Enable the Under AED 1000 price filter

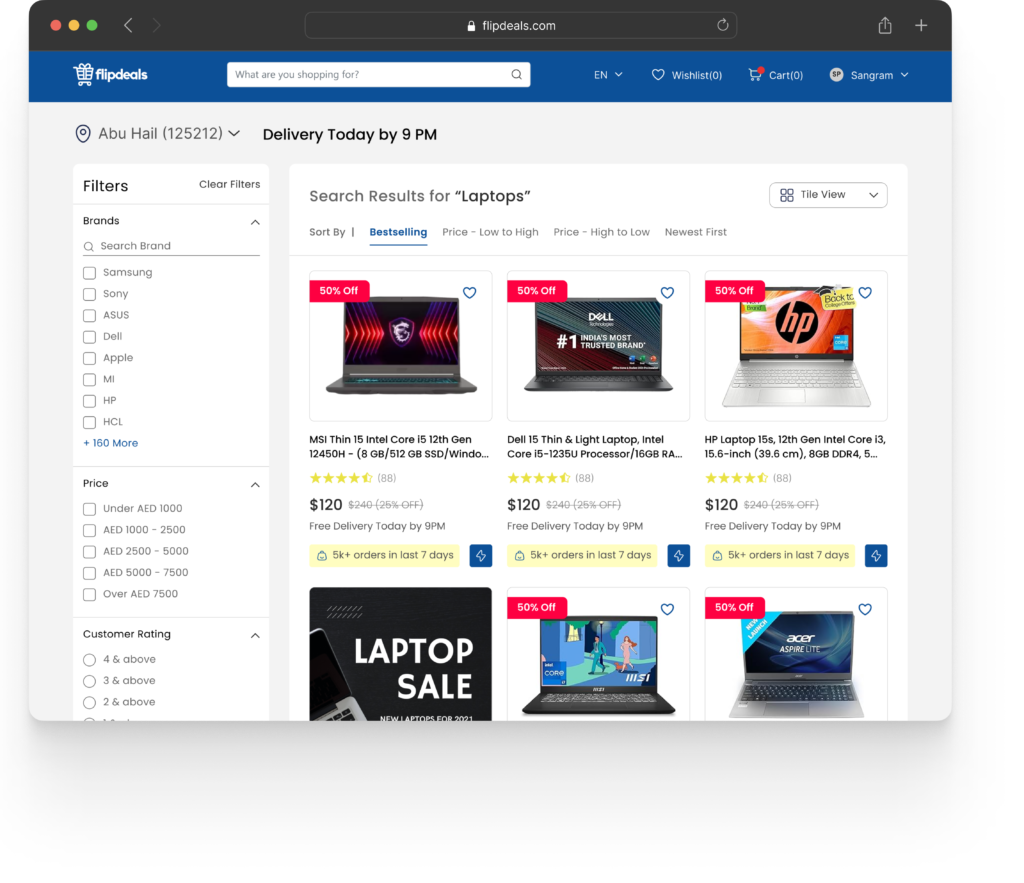click(x=89, y=509)
